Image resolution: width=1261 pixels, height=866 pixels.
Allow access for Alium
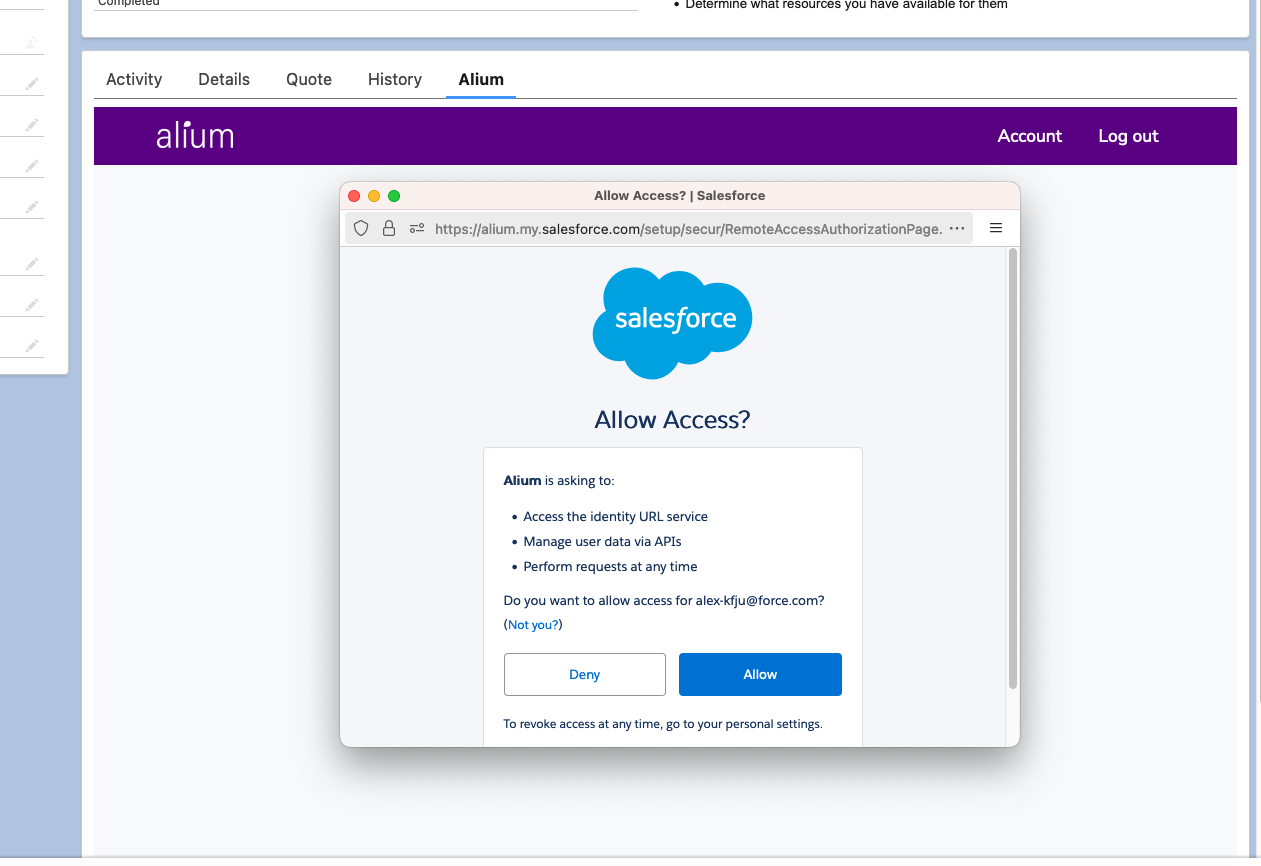(x=760, y=674)
